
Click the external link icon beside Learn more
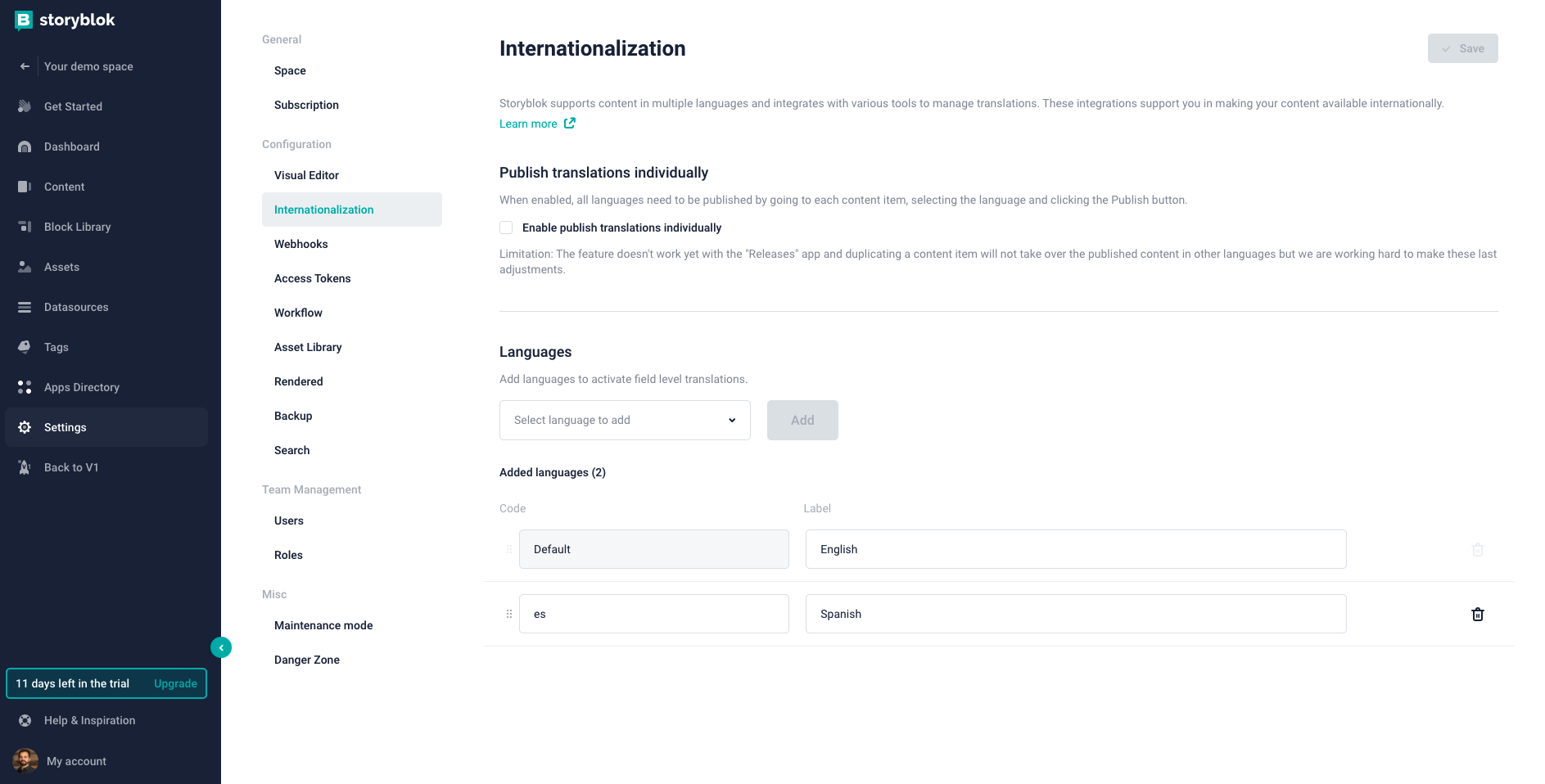pos(570,123)
